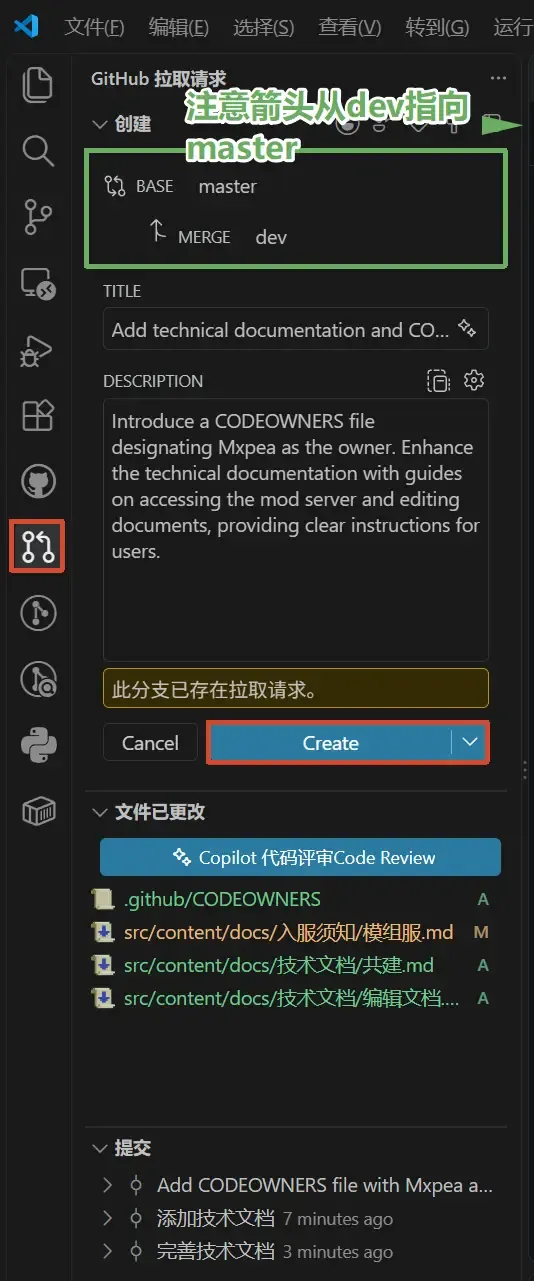Open the Create button dropdown arrow
Image resolution: width=534 pixels, height=1281 pixels.
471,743
